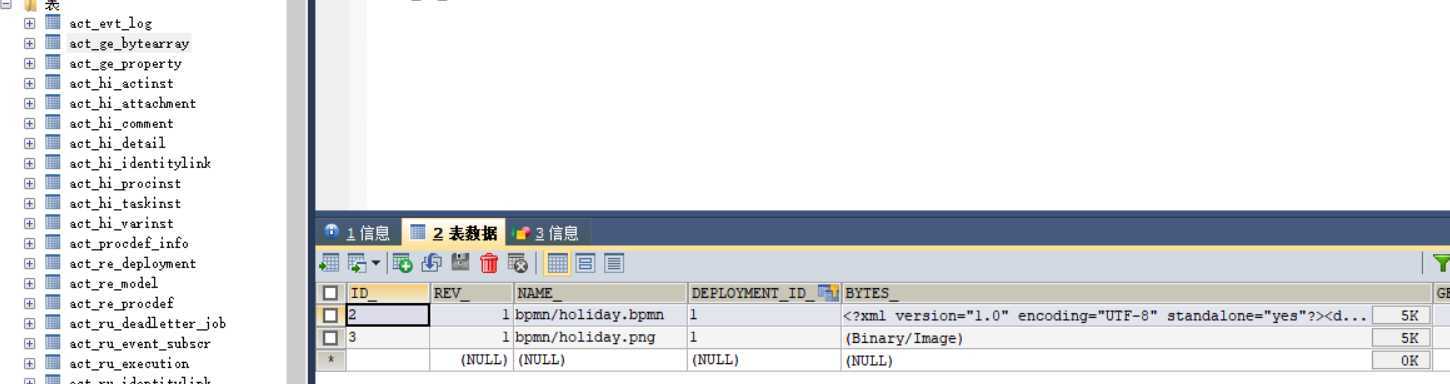1450x384 pixels.
Task: Click the (Binary/Image) bytes cell
Action: click(x=1107, y=337)
